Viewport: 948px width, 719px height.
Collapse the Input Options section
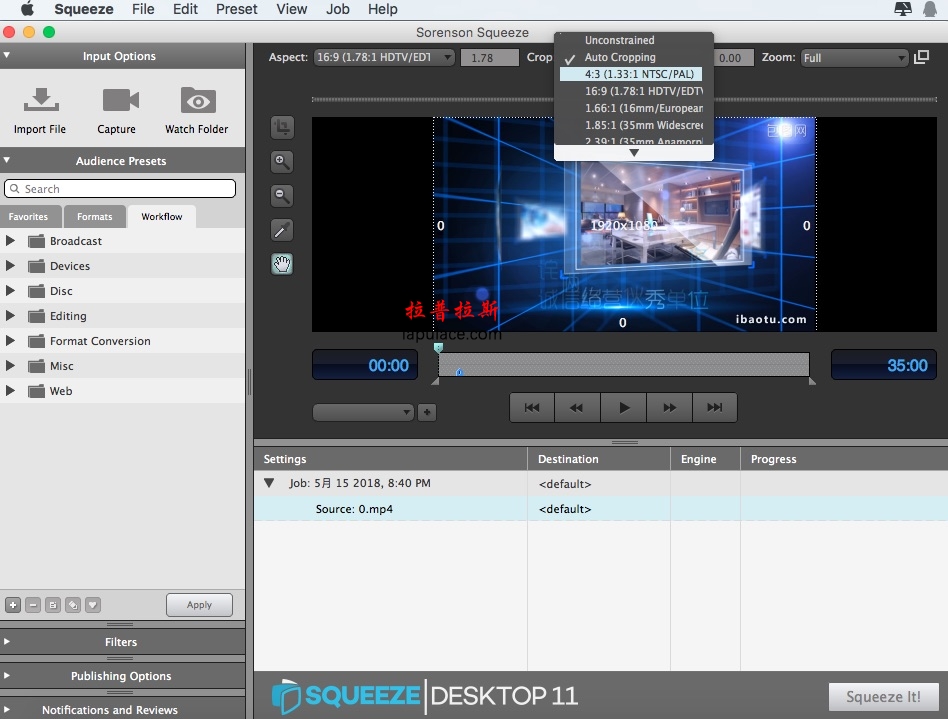[7, 55]
